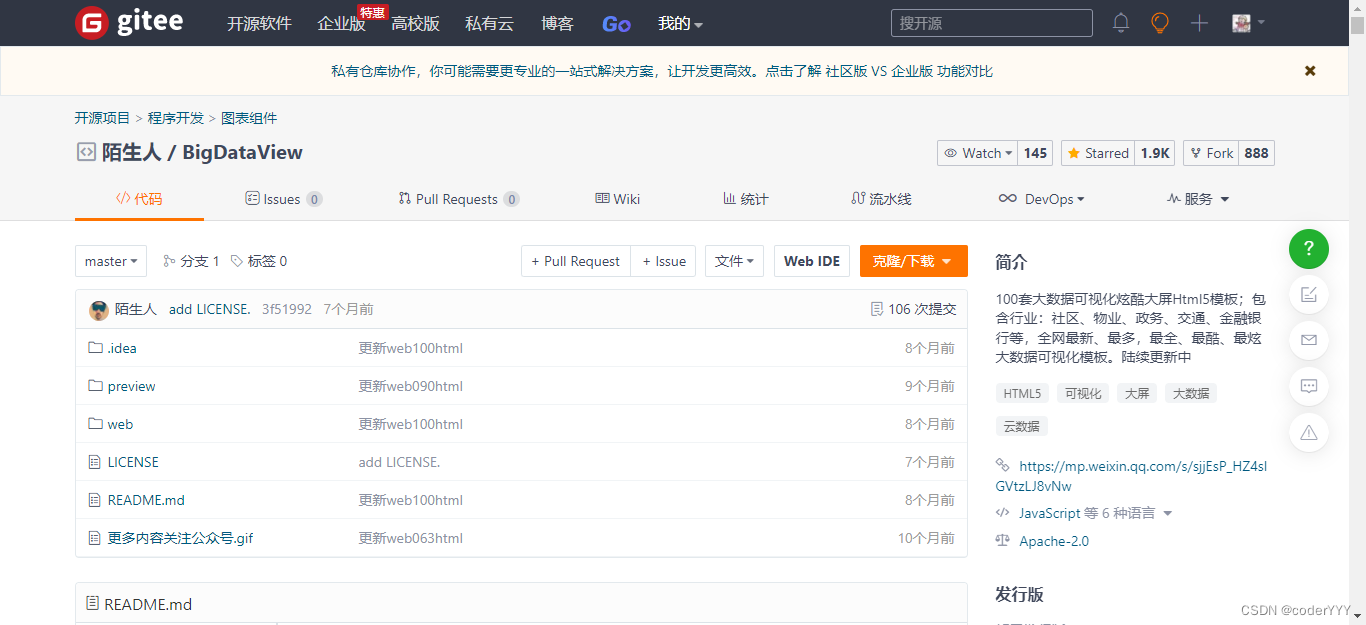1366x625 pixels.
Task: Expand the 文件 dropdown
Action: (735, 261)
